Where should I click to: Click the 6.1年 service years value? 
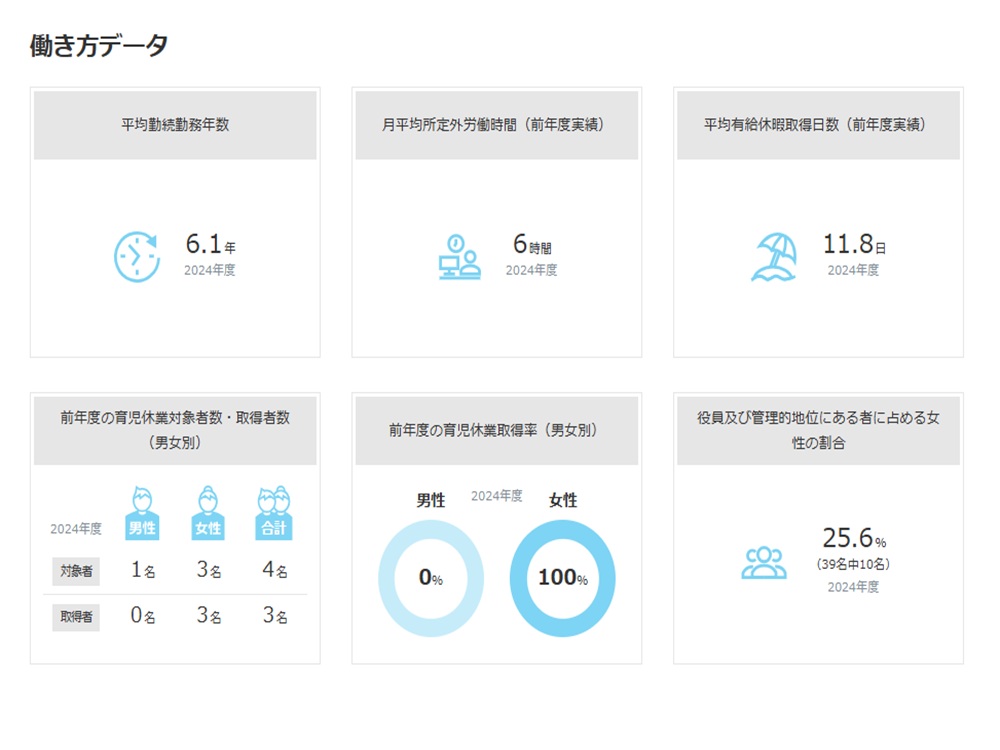[x=210, y=244]
